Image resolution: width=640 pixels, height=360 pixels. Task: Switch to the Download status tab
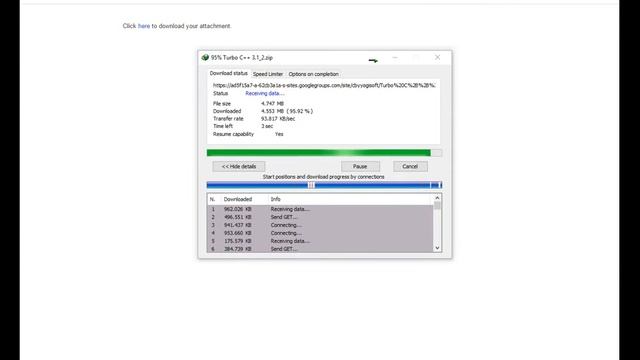229,73
